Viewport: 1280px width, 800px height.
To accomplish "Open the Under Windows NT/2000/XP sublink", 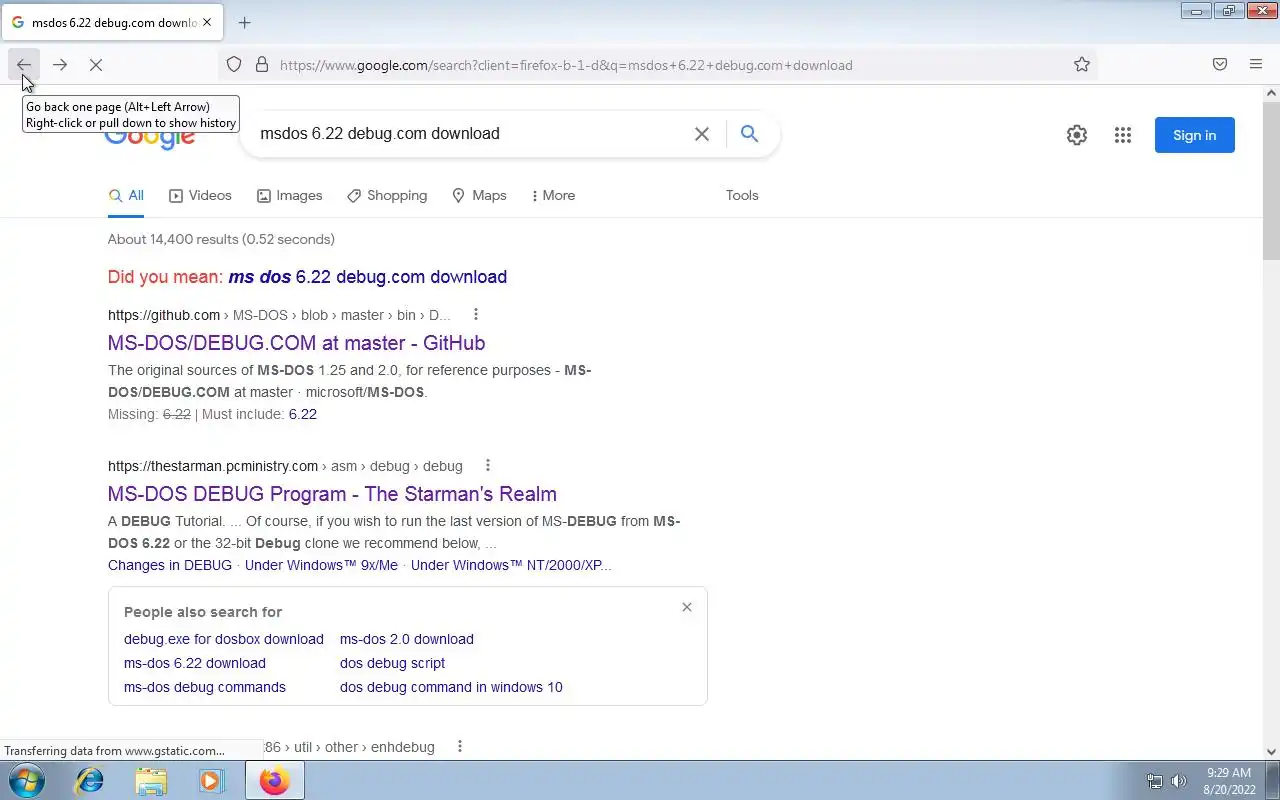I will [511, 565].
